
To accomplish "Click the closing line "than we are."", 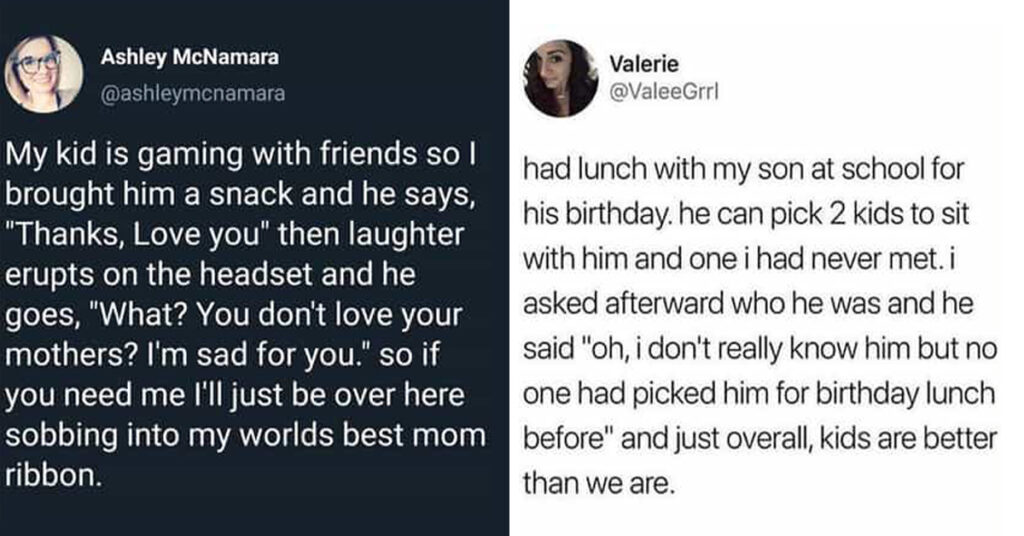I will (x=598, y=484).
